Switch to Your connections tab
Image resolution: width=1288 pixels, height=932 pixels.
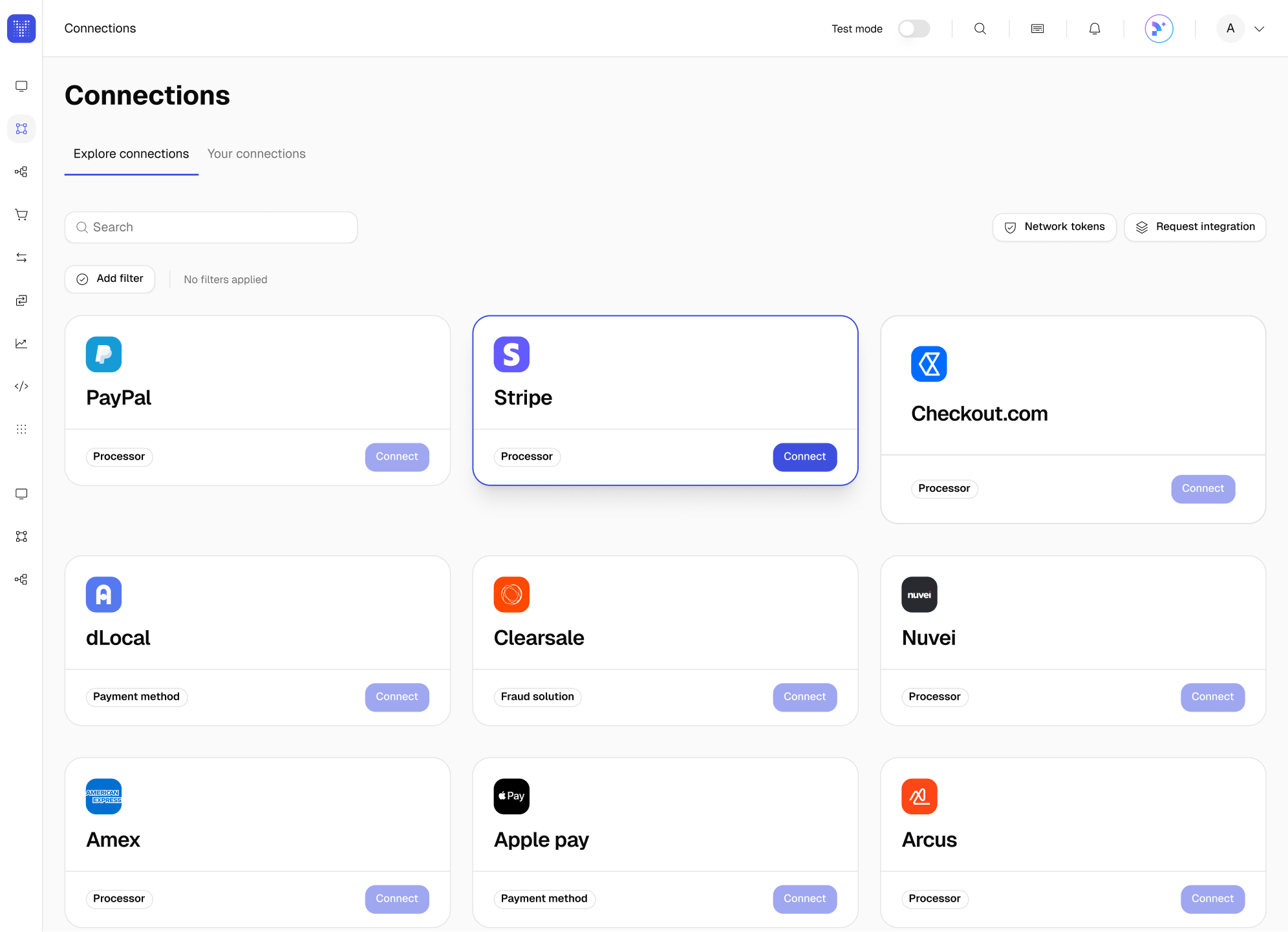[x=256, y=154]
